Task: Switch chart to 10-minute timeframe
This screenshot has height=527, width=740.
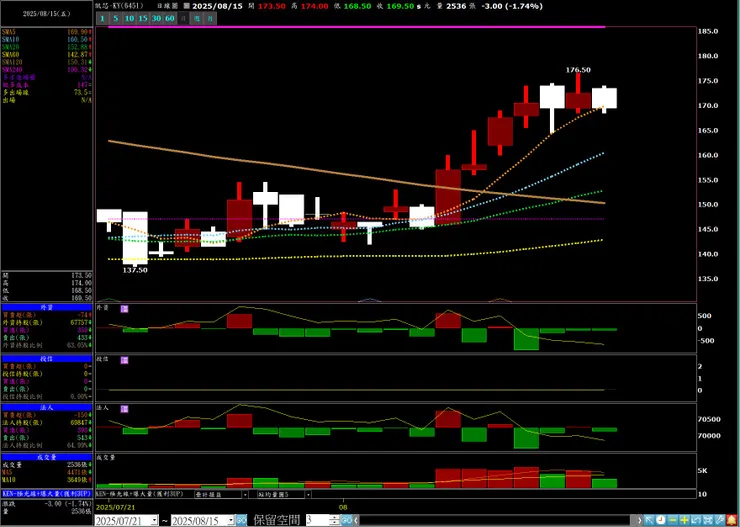Action: tap(129, 19)
